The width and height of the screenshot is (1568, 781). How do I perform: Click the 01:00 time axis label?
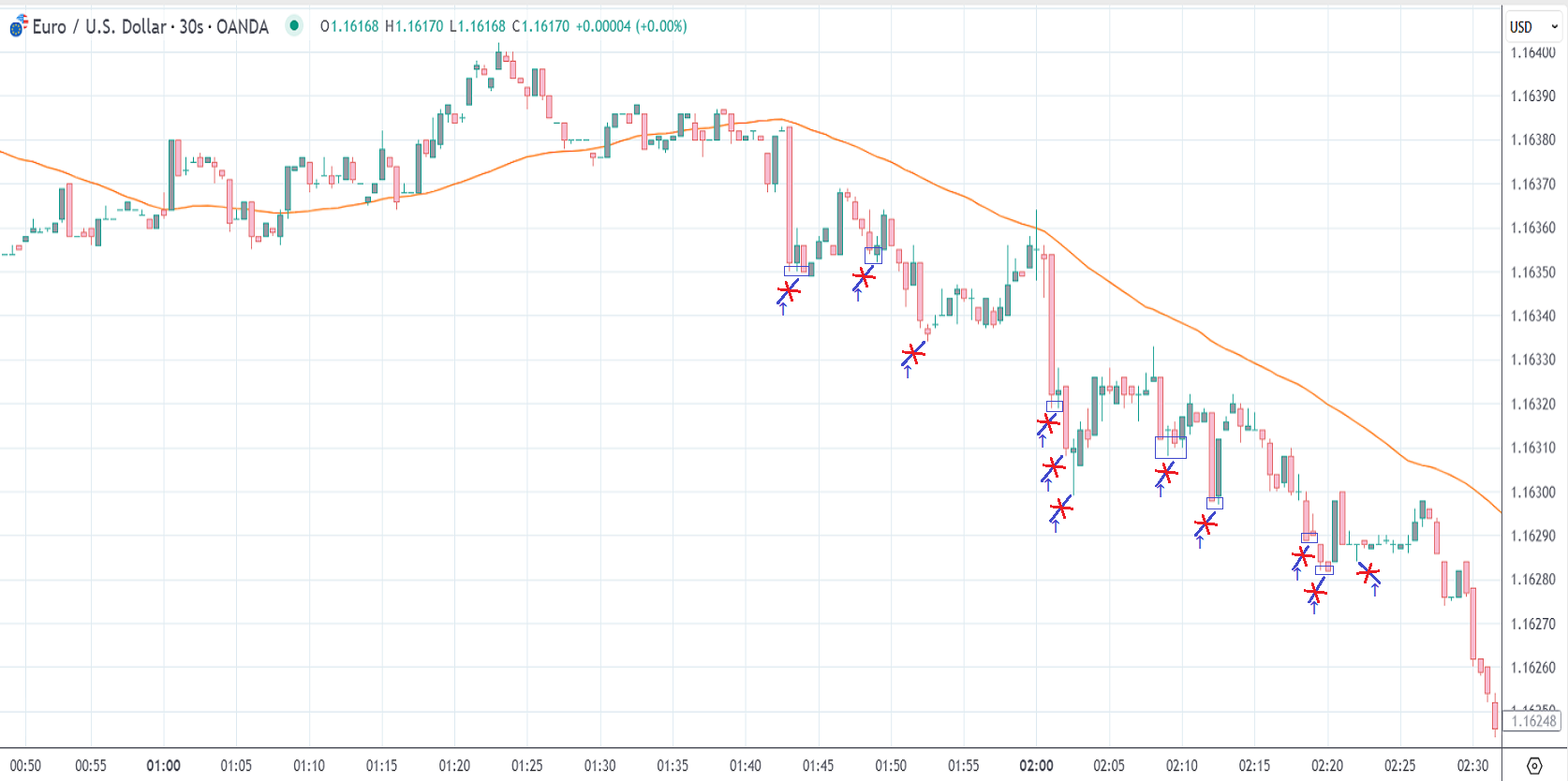click(164, 766)
